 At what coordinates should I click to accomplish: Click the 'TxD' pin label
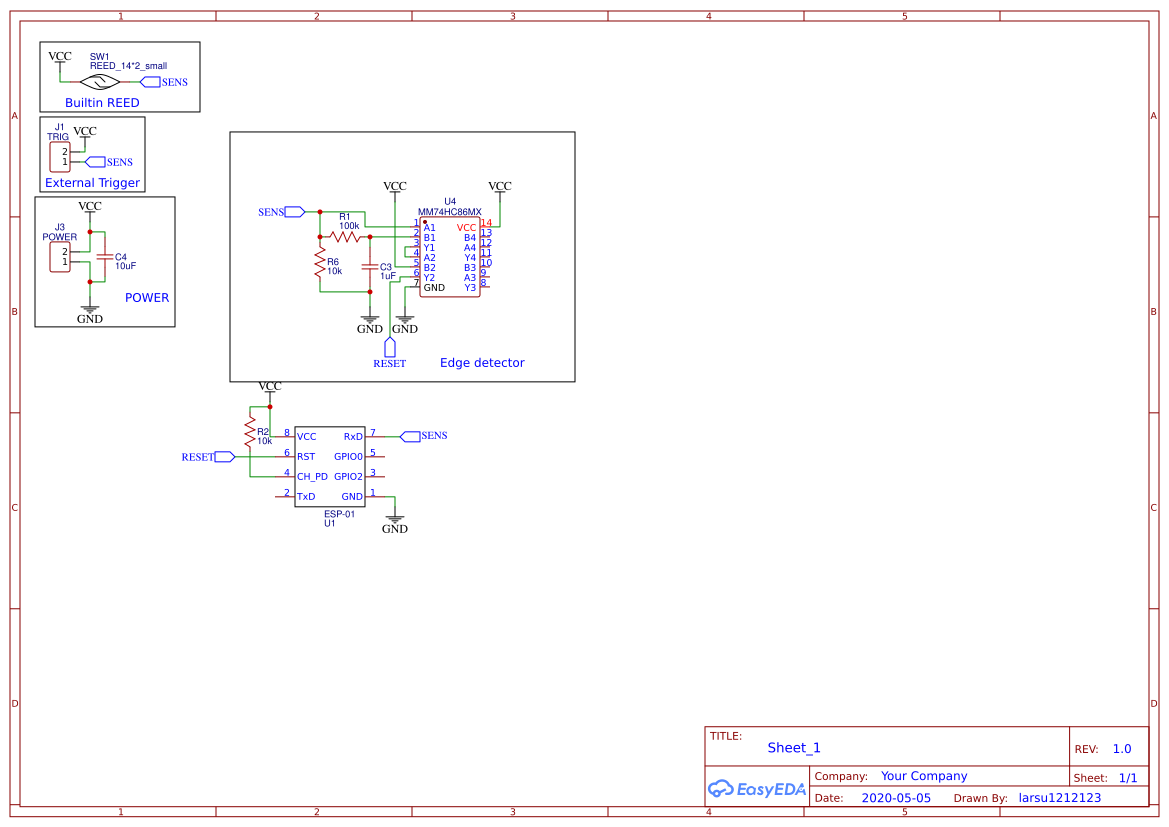[306, 497]
